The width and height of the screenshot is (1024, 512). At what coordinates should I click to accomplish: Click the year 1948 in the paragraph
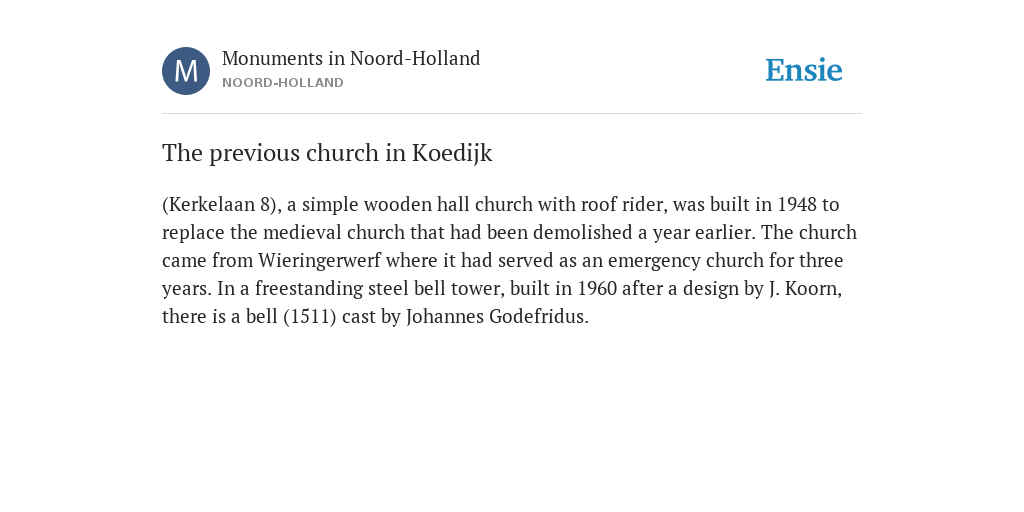797,204
